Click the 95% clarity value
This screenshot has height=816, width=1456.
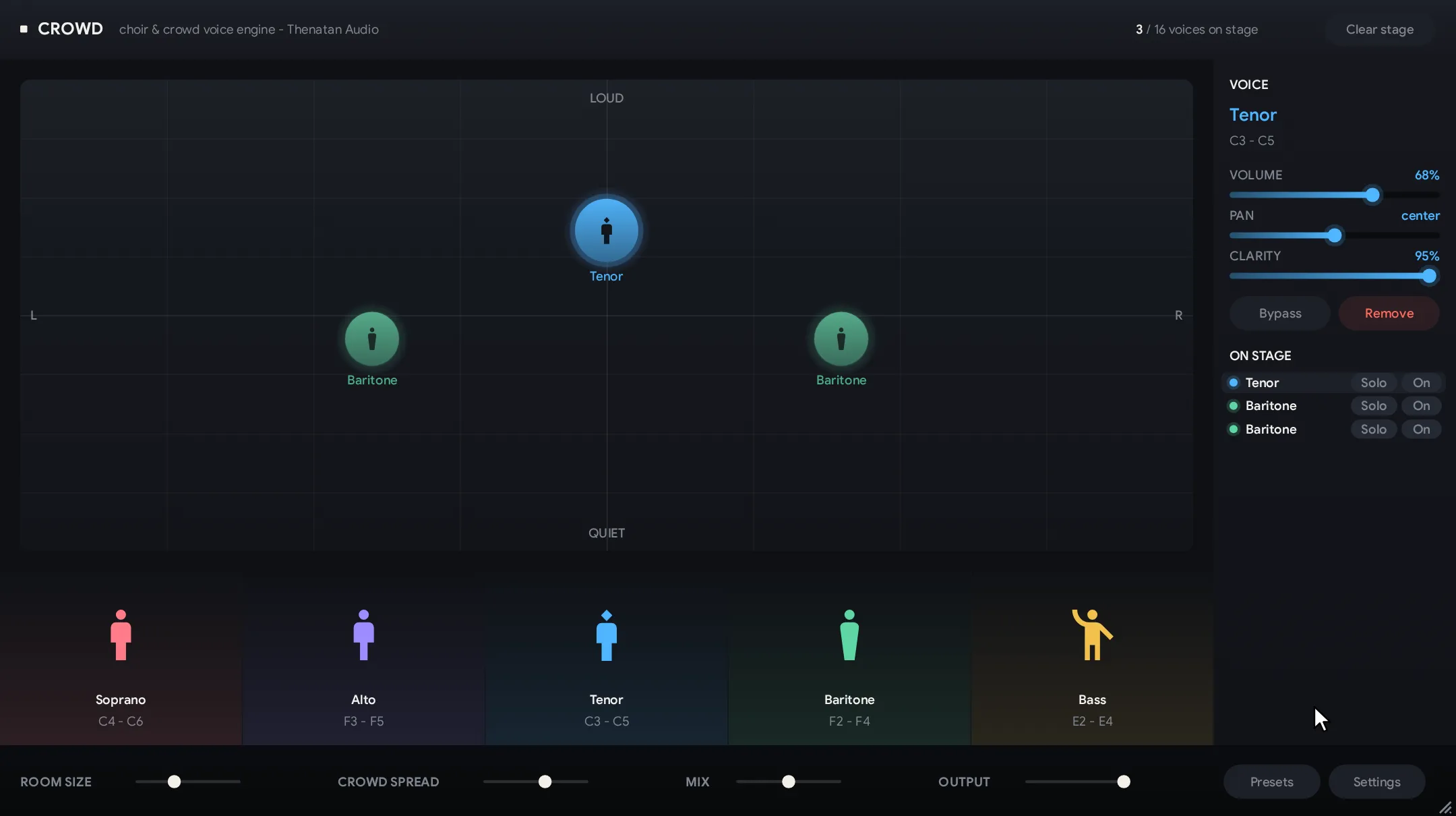[x=1426, y=256]
